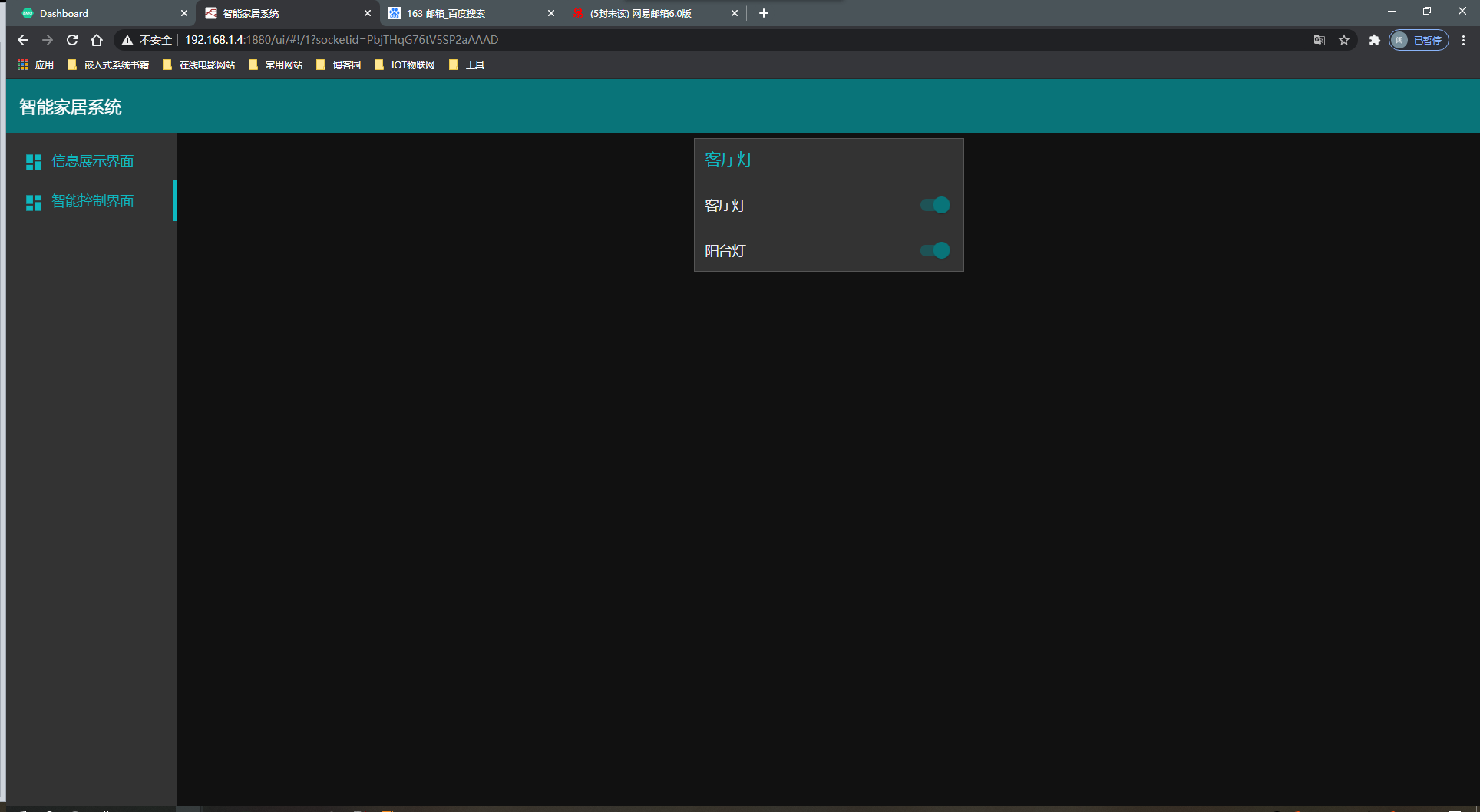Open the 在线电影网站 bookmark folder

pyautogui.click(x=199, y=65)
